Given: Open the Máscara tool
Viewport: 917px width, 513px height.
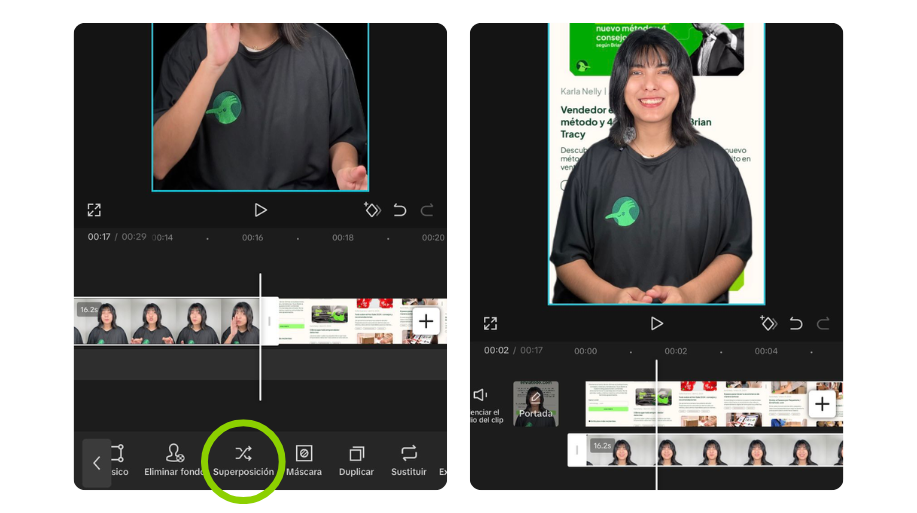Looking at the screenshot, I should pyautogui.click(x=304, y=461).
